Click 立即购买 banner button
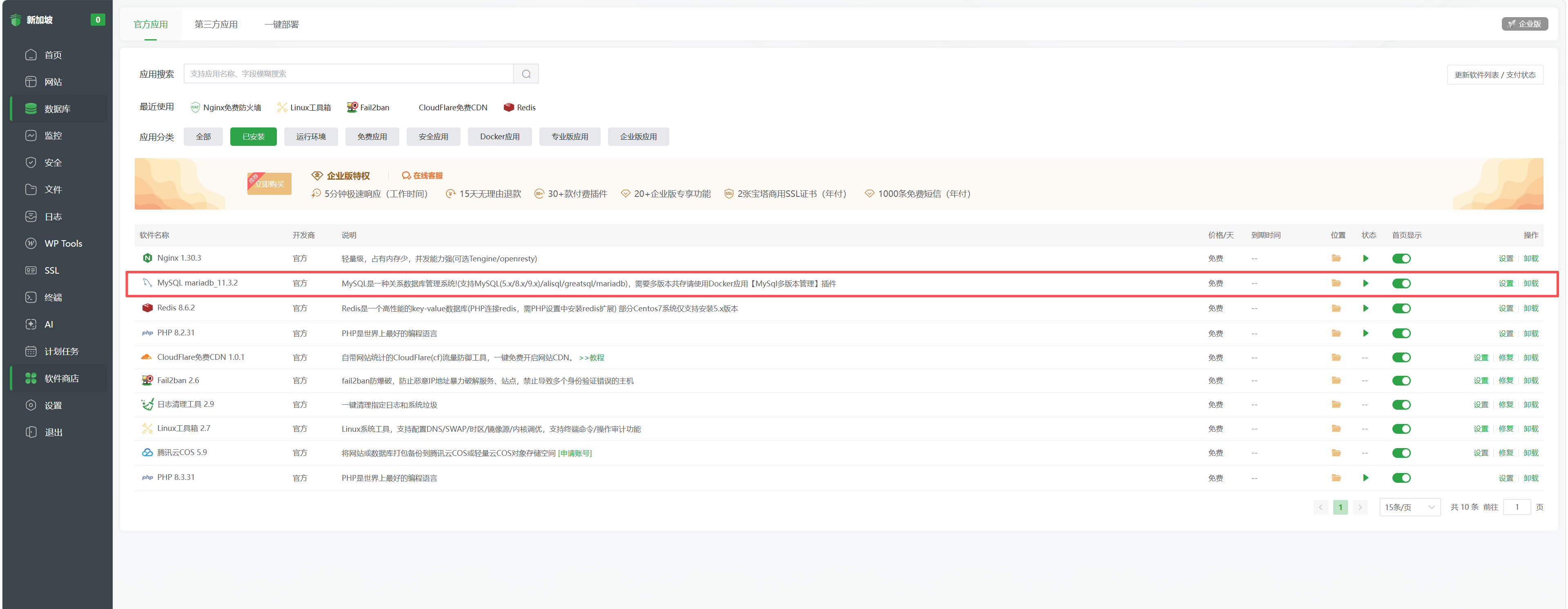This screenshot has width=1568, height=609. (269, 184)
